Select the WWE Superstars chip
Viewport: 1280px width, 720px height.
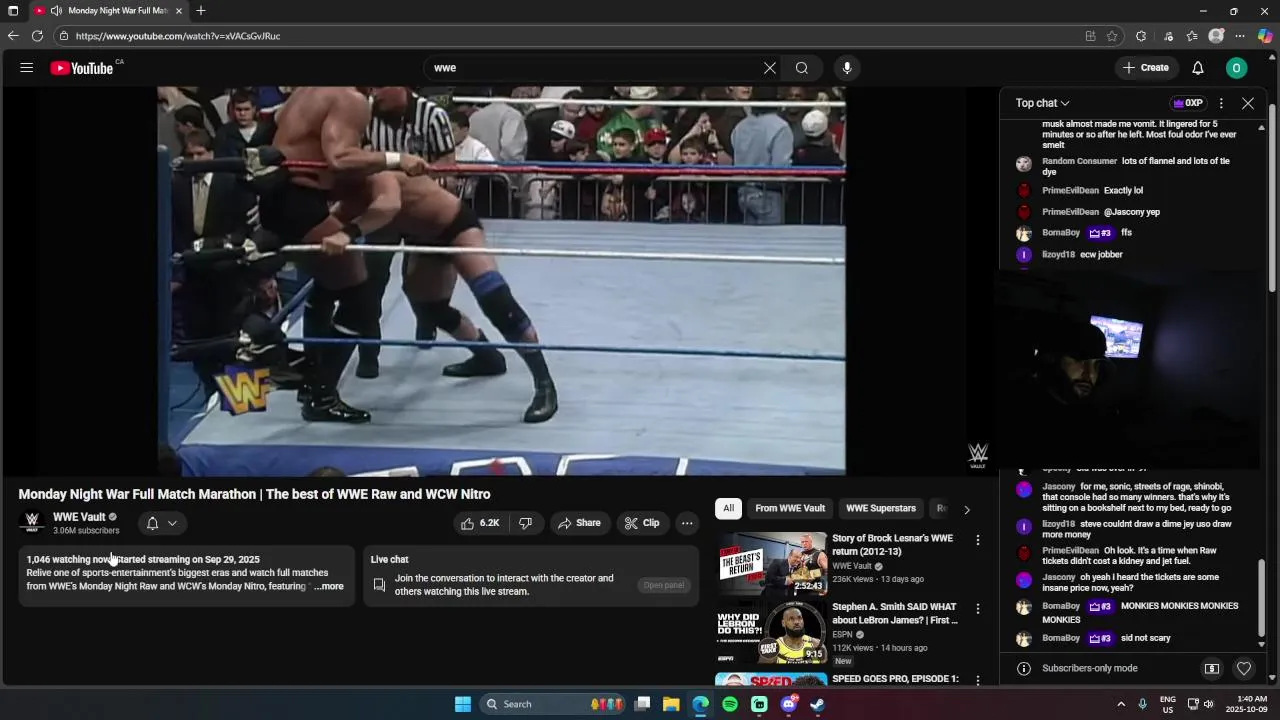[881, 508]
